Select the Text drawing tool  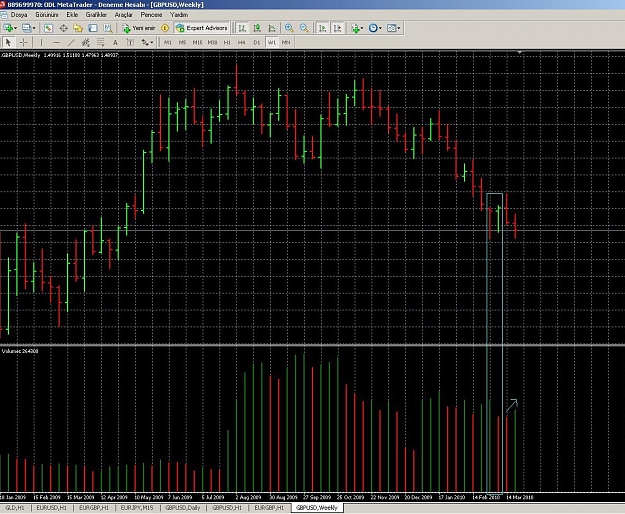coord(115,42)
